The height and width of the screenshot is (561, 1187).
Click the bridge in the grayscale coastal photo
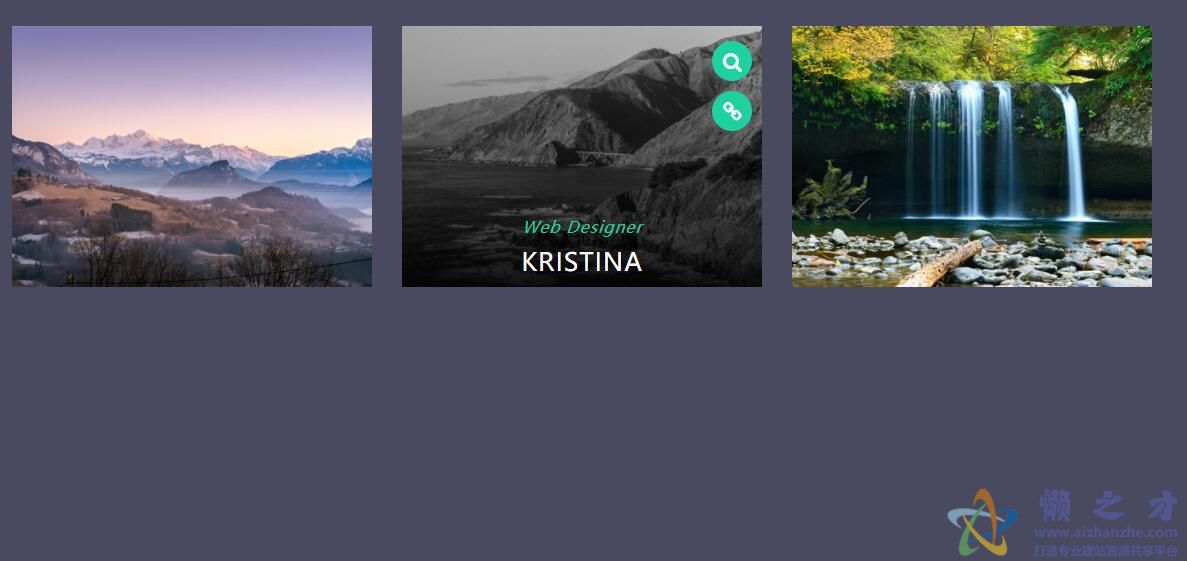pyautogui.click(x=602, y=157)
